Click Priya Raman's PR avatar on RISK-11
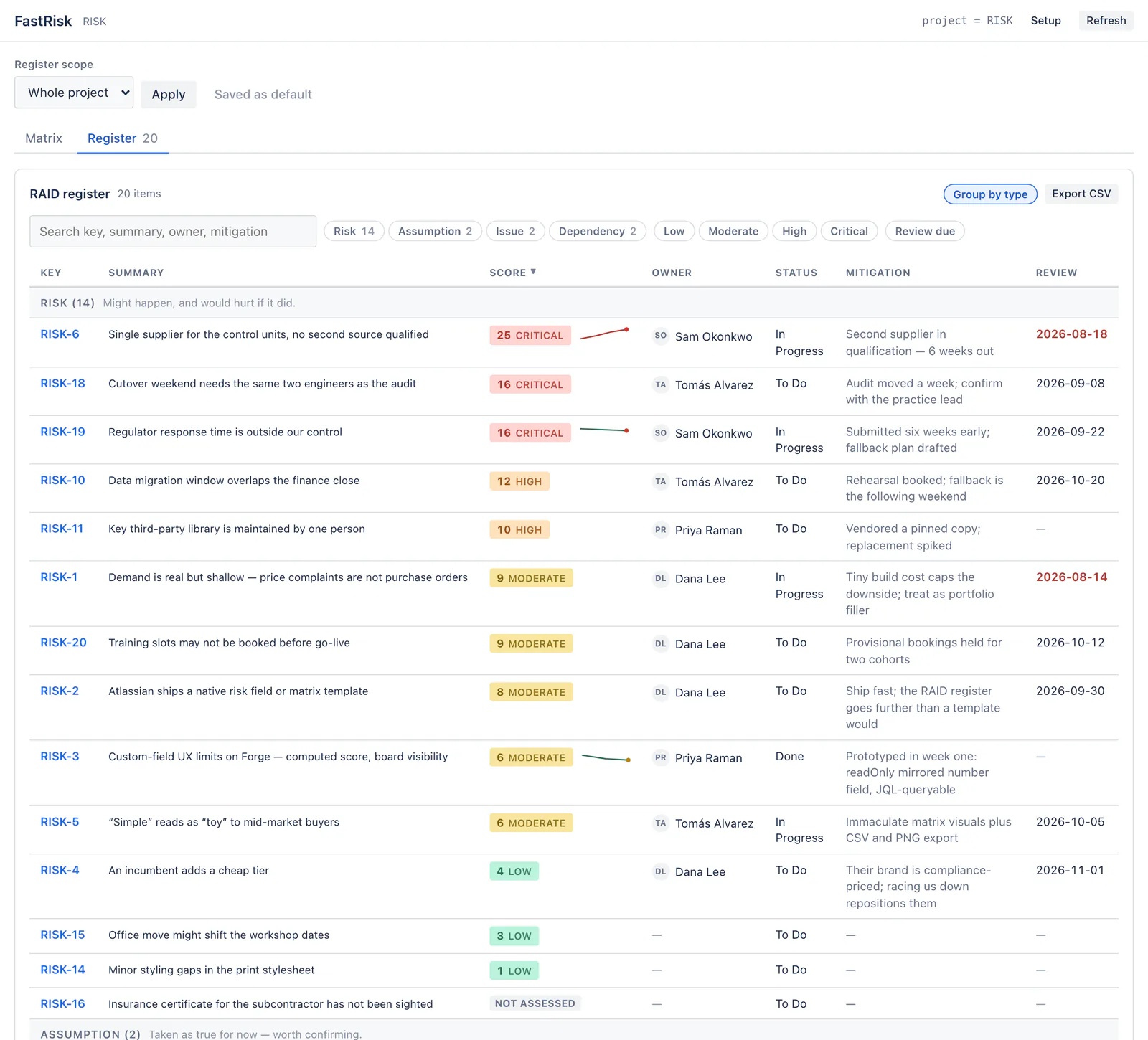The image size is (1148, 1040). point(661,530)
